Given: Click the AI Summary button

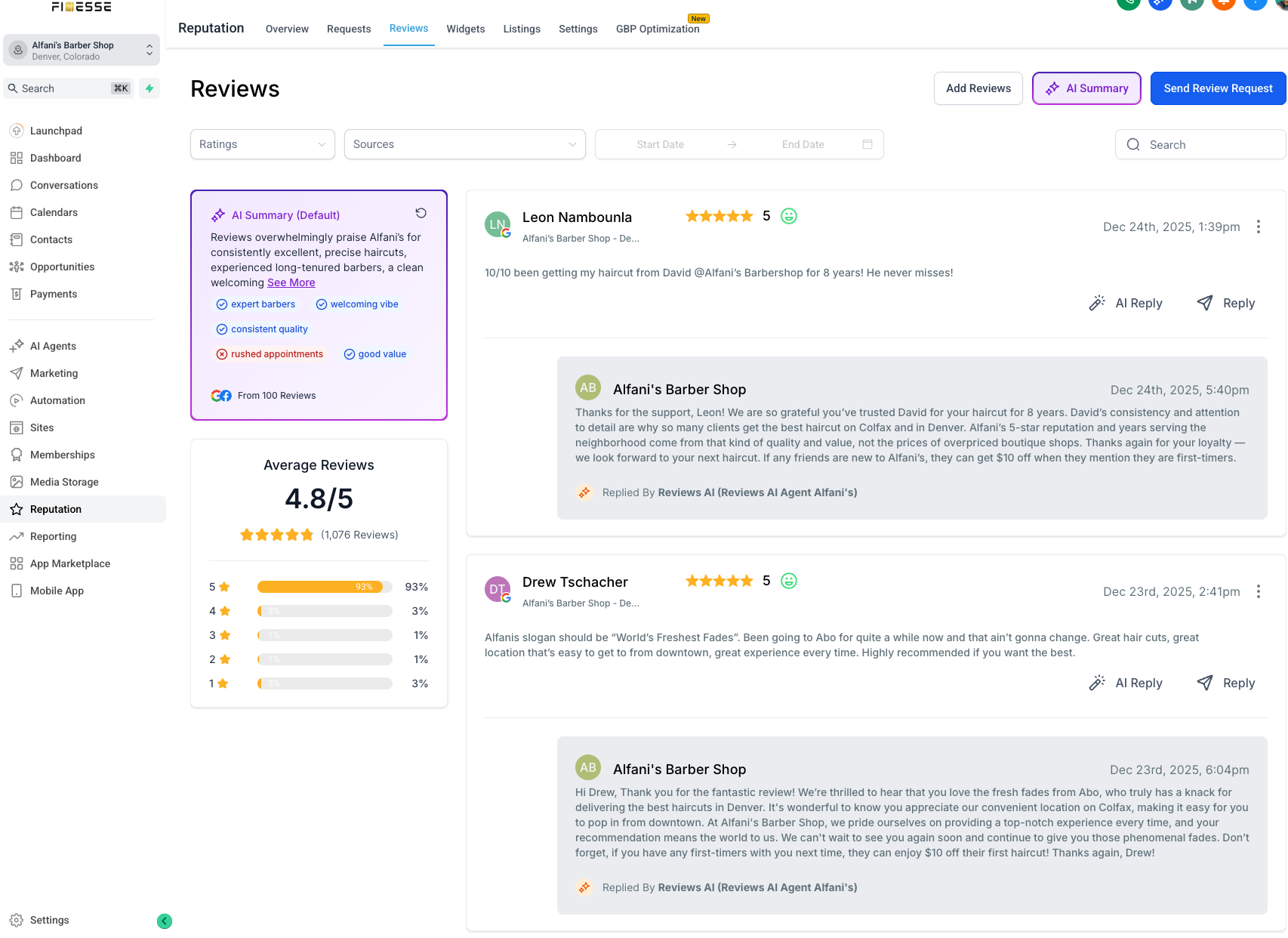Looking at the screenshot, I should tap(1086, 88).
